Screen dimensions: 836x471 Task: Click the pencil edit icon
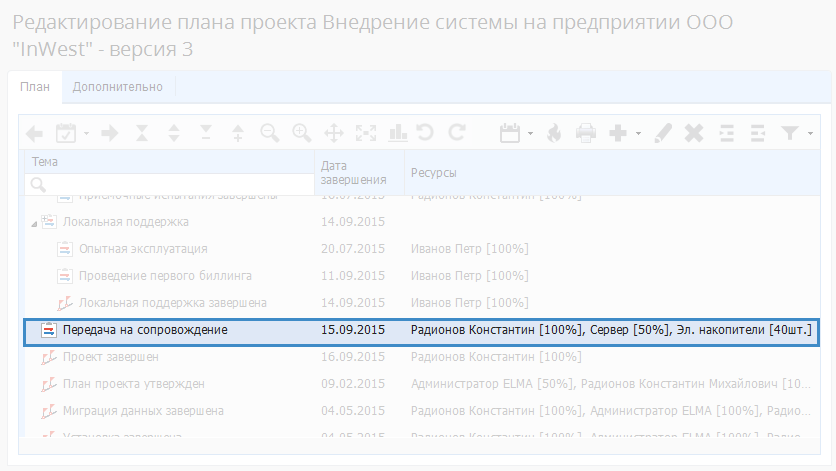[x=663, y=132]
